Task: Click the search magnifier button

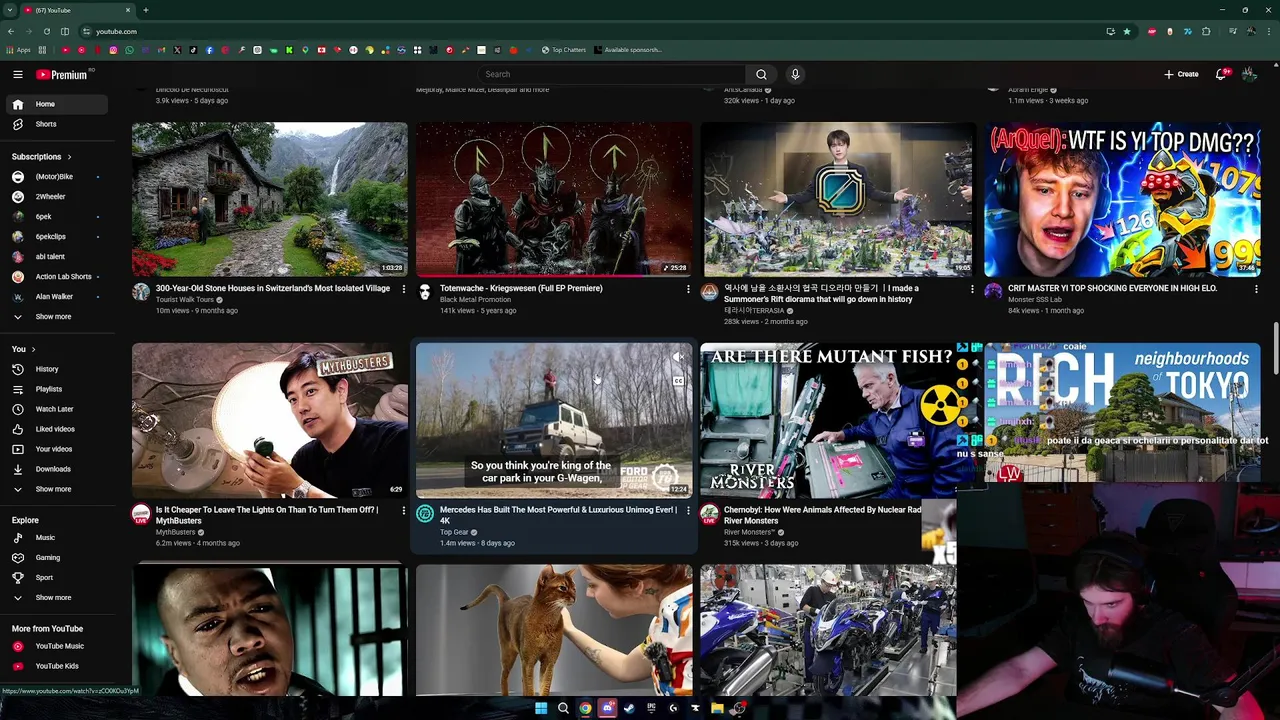Action: 761,74
